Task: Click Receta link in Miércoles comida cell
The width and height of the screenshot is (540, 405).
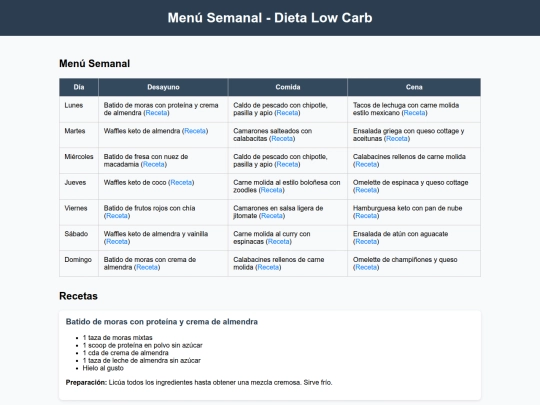Action: pos(288,164)
